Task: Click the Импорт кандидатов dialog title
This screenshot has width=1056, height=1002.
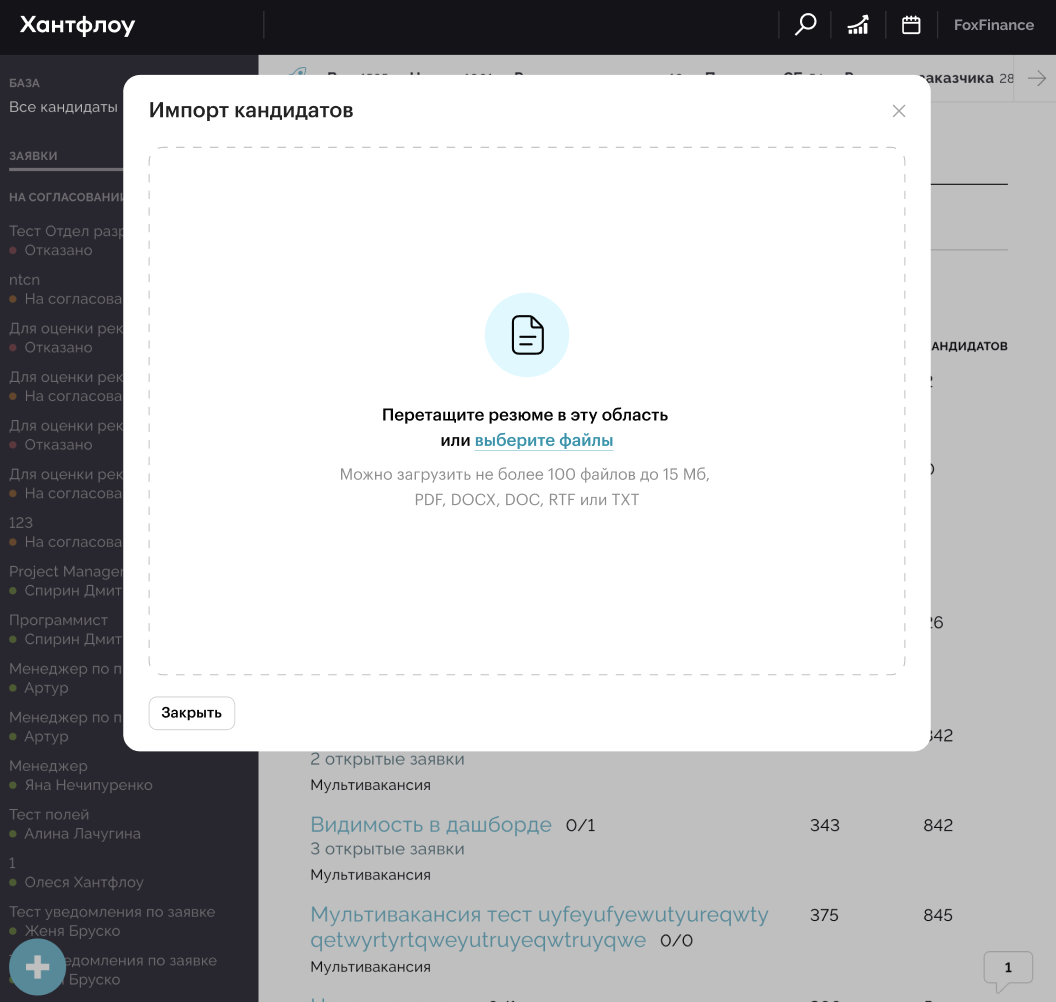Action: (251, 110)
